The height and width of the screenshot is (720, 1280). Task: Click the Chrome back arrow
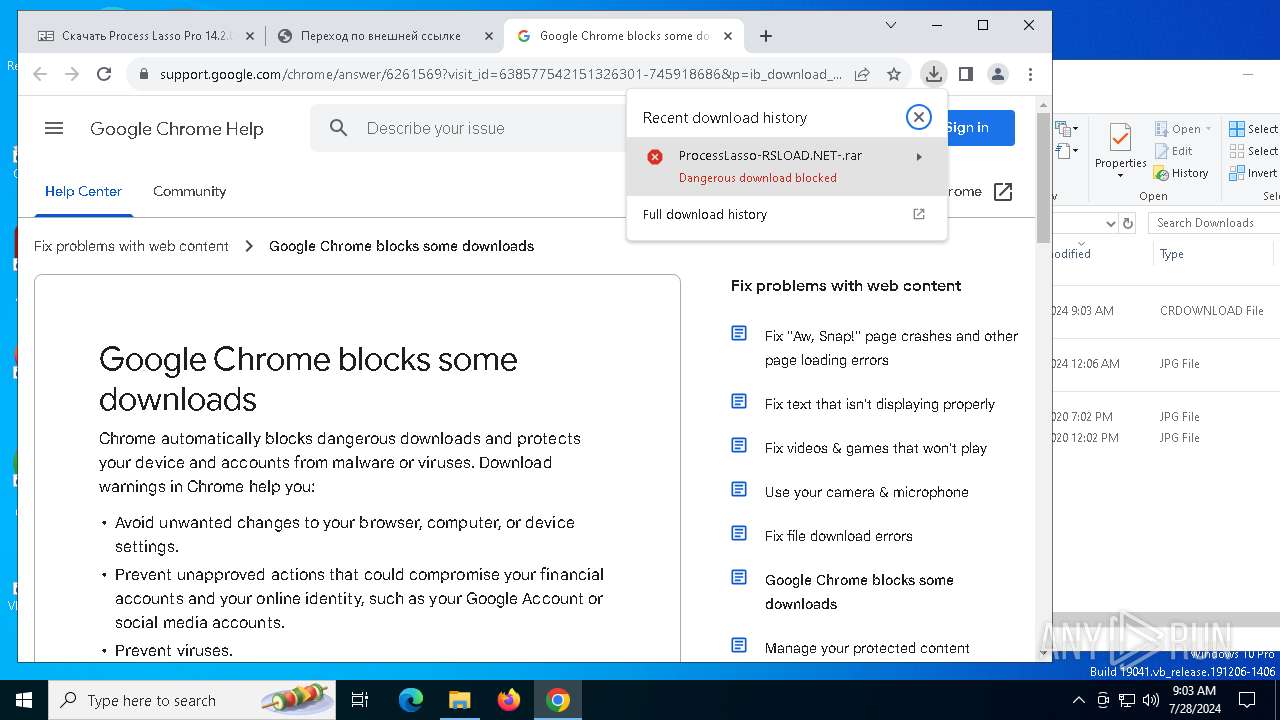coord(40,74)
